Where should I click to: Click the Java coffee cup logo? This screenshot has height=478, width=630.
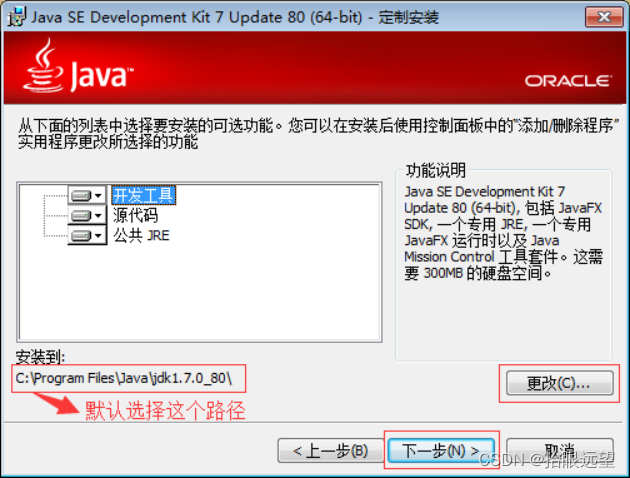click(x=43, y=65)
